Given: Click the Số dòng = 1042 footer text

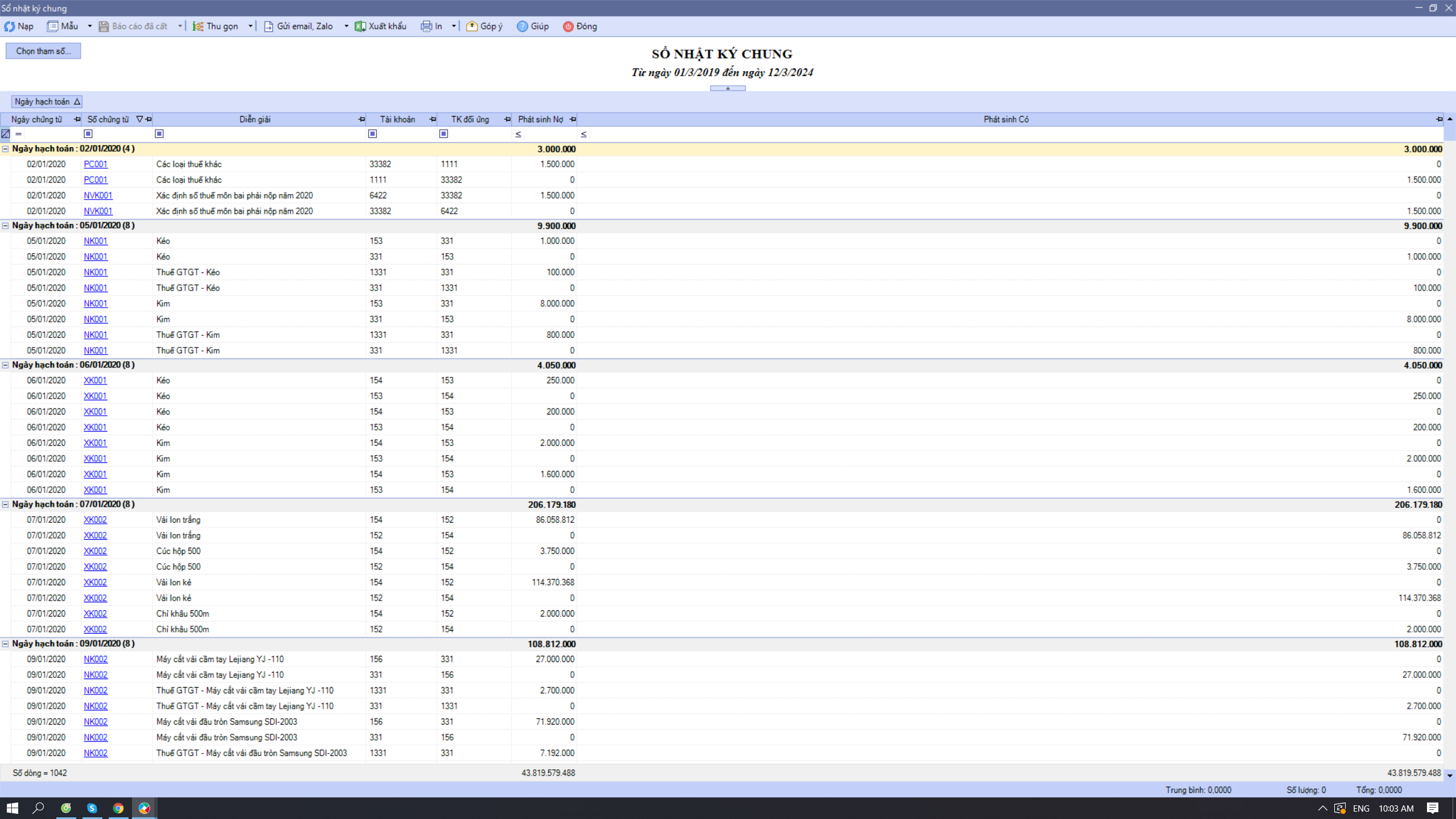Looking at the screenshot, I should coord(40,773).
